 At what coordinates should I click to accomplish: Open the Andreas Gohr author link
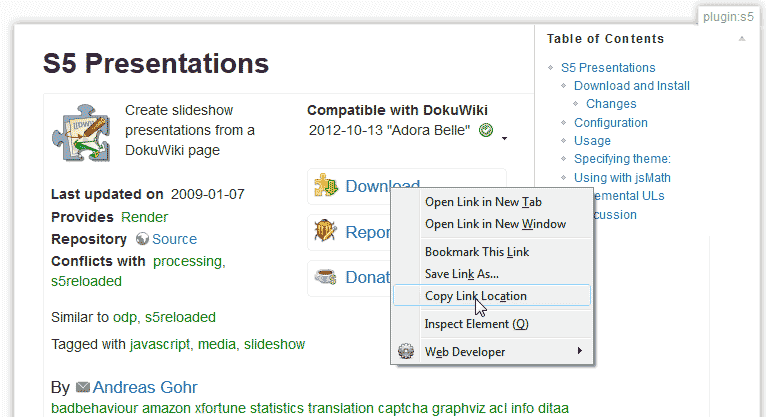[145, 388]
